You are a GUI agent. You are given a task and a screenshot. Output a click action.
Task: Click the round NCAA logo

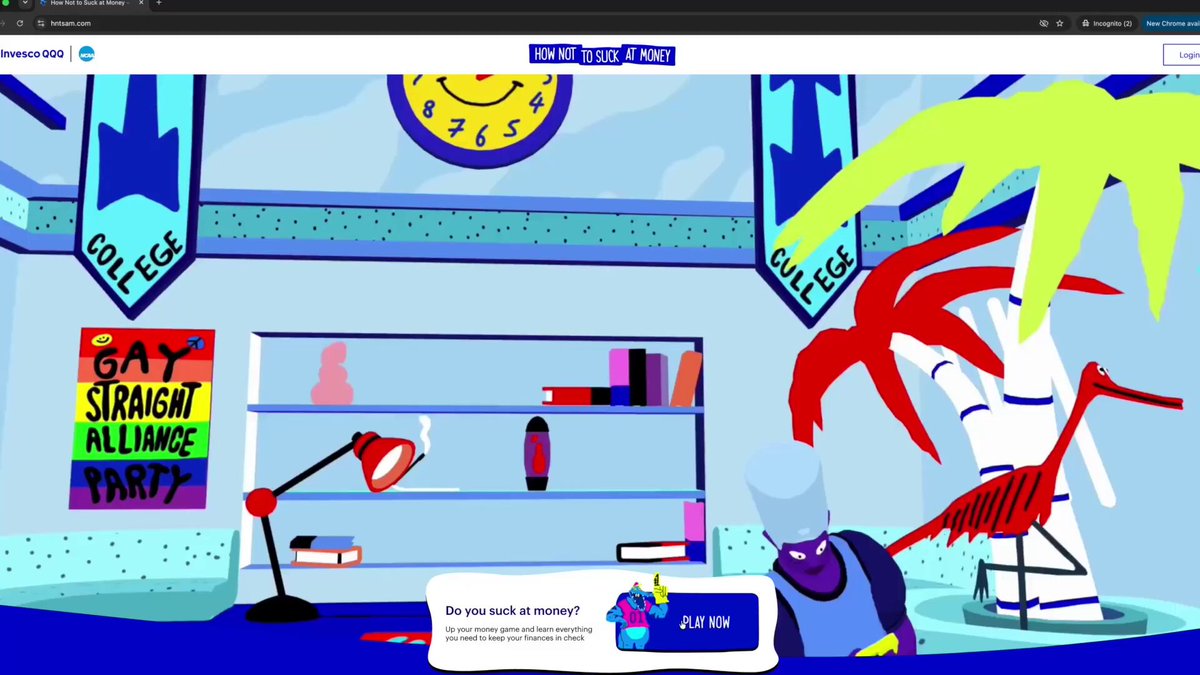pyautogui.click(x=87, y=54)
